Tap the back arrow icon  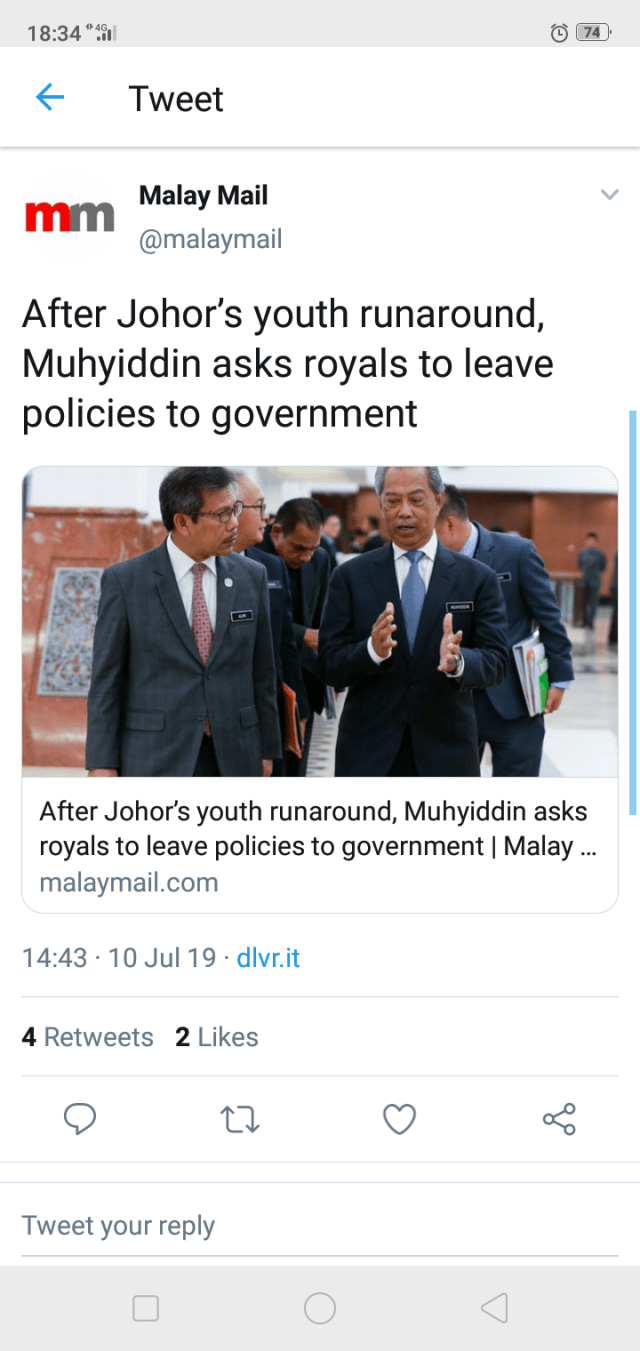[x=49, y=97]
